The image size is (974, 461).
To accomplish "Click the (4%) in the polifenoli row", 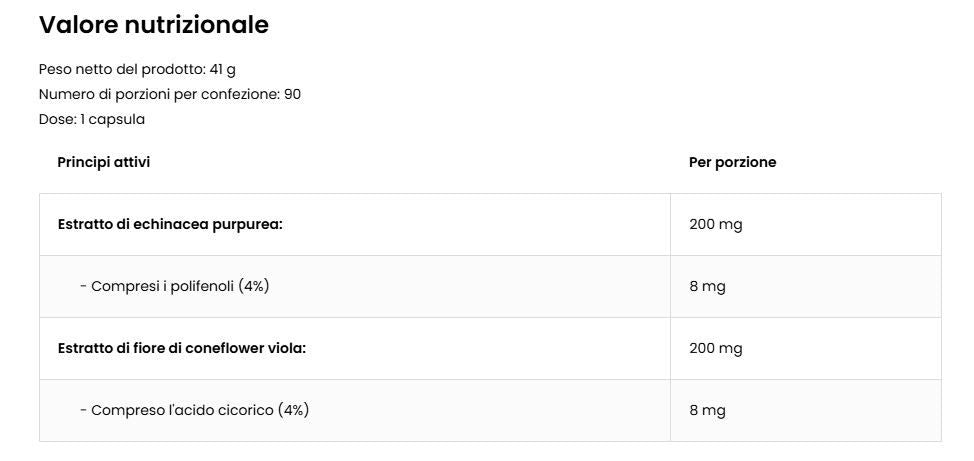I will coord(254,287).
